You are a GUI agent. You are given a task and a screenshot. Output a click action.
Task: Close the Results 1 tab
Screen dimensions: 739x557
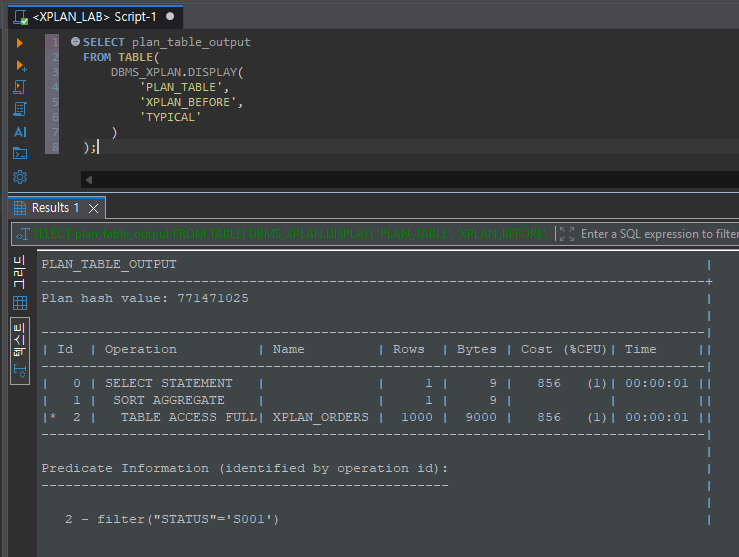[x=93, y=208]
